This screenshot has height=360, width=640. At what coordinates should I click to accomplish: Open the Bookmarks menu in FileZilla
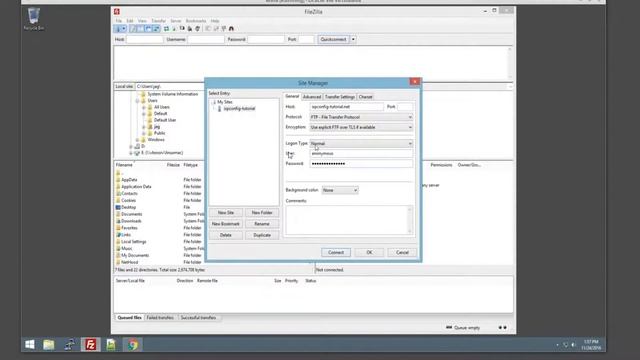tap(196, 21)
